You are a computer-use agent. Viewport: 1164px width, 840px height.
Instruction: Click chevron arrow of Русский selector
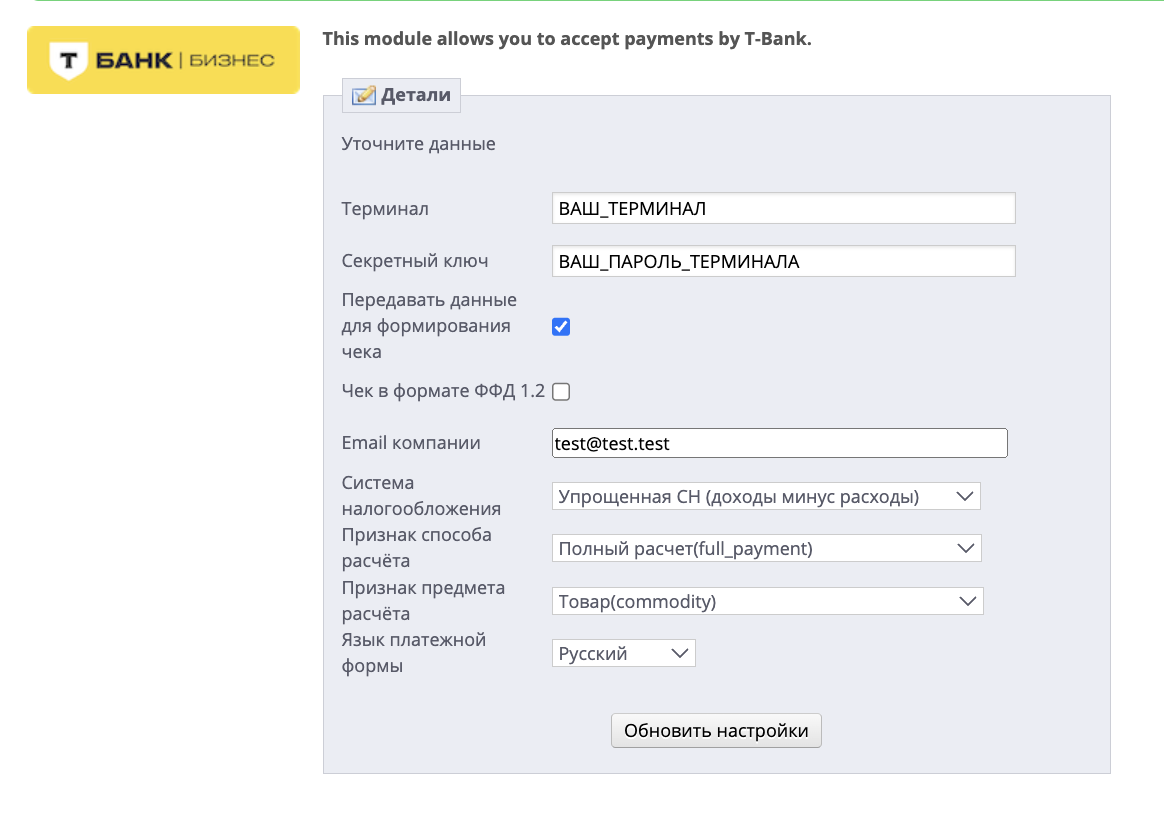(679, 654)
